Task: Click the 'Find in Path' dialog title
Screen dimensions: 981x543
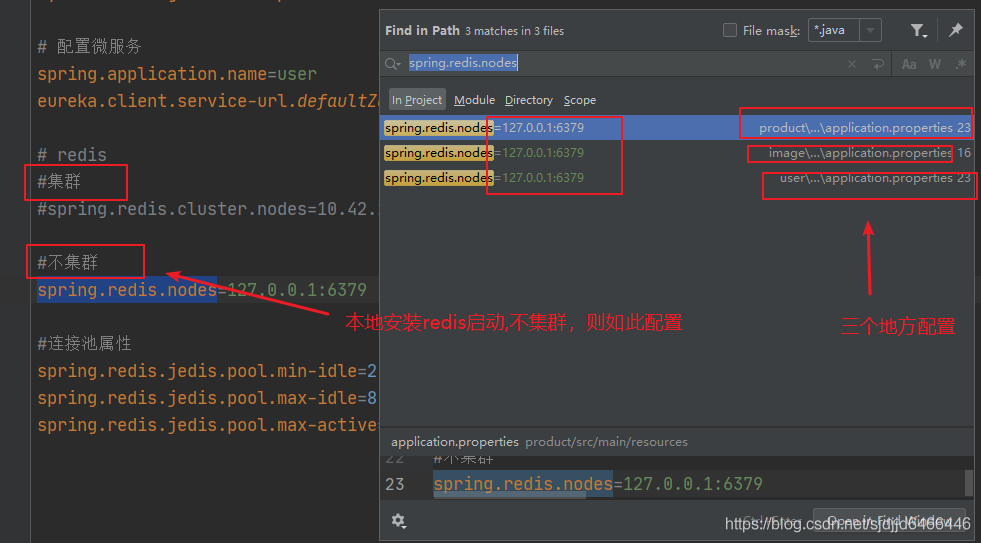Action: [422, 31]
